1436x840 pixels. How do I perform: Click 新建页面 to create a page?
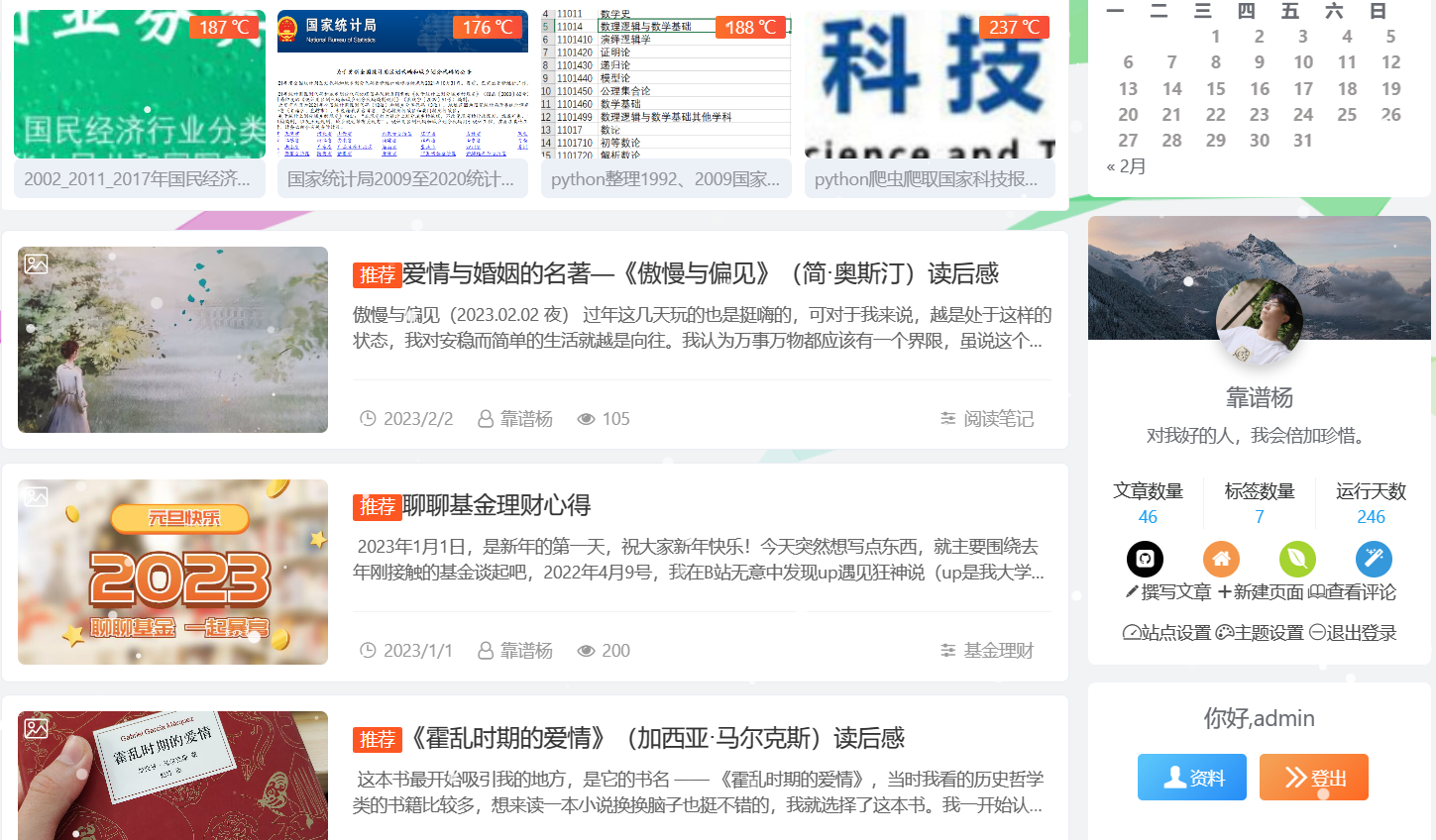click(x=1262, y=592)
